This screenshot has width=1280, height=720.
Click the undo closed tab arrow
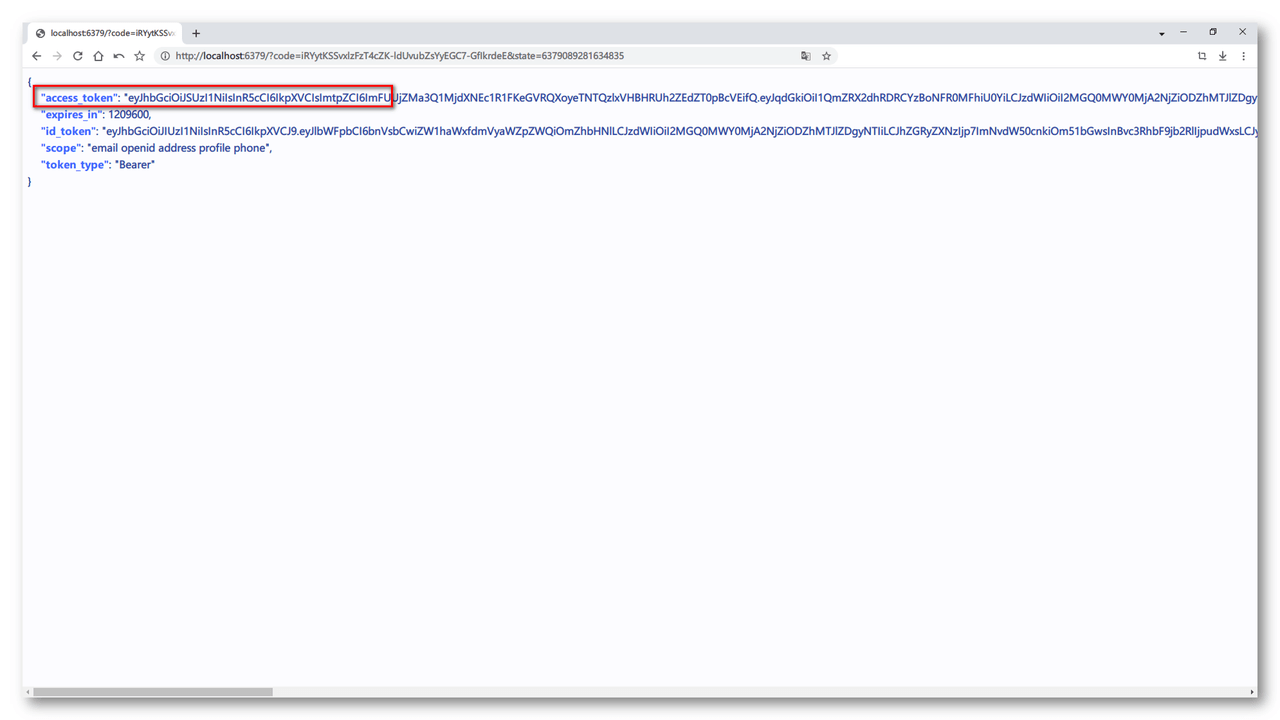119,56
